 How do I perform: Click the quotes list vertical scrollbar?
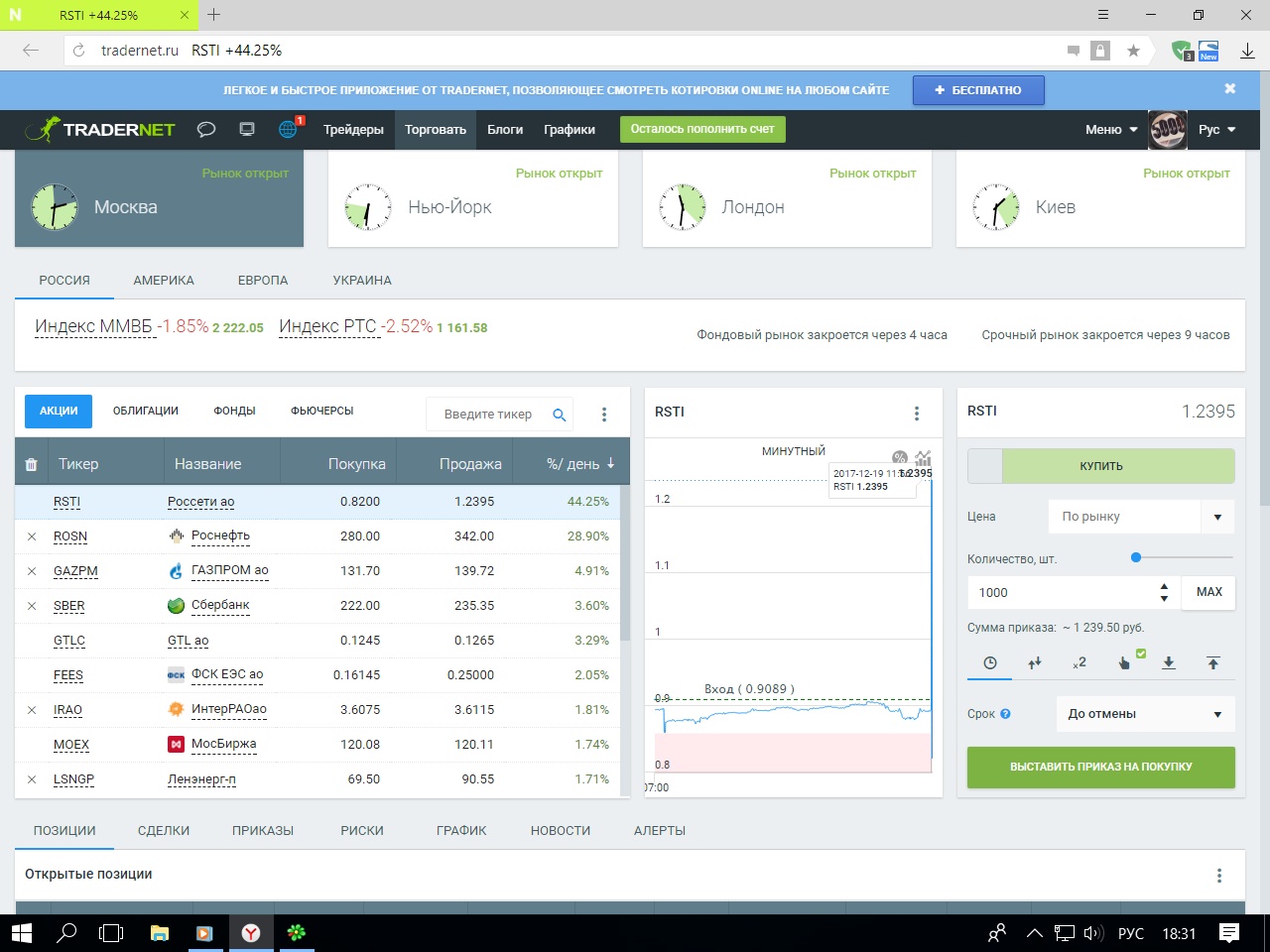tap(625, 562)
